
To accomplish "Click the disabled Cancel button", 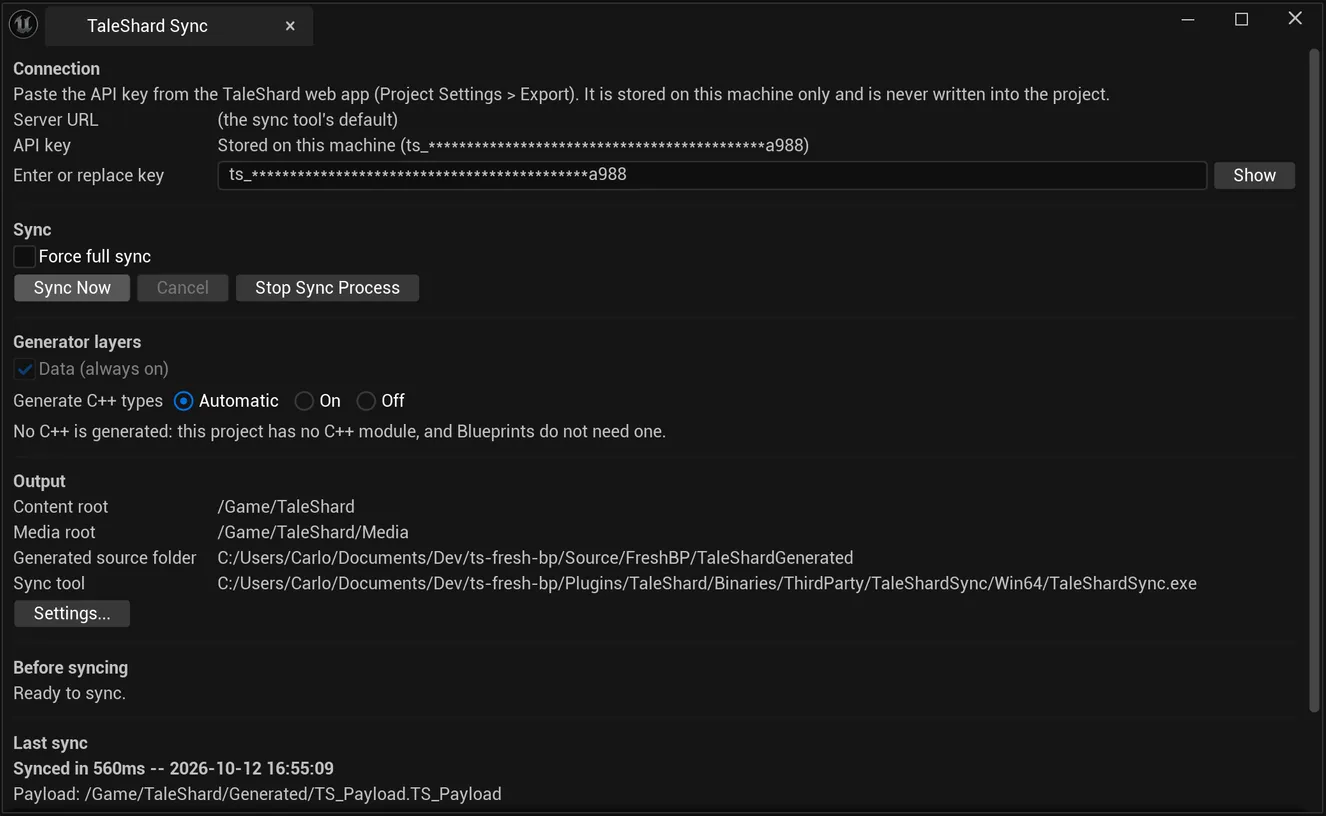I will 183,288.
